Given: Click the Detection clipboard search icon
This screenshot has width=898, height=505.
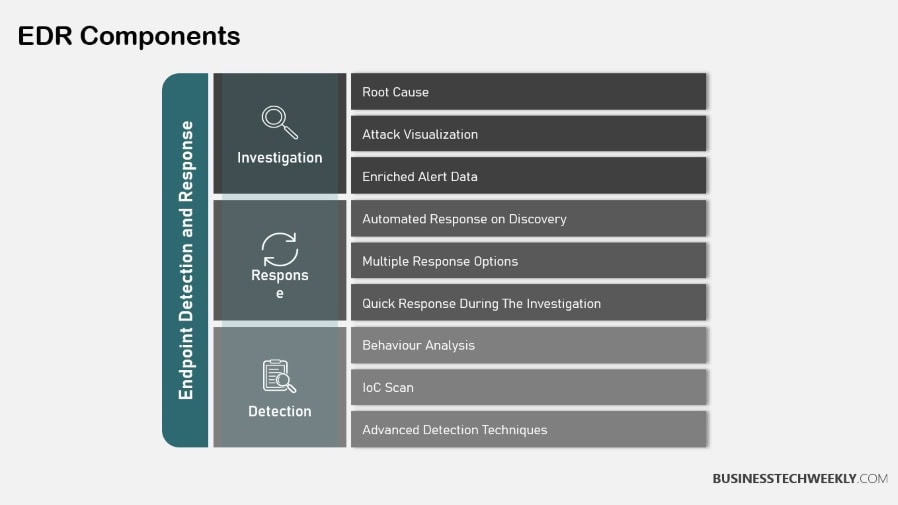Looking at the screenshot, I should pos(279,376).
